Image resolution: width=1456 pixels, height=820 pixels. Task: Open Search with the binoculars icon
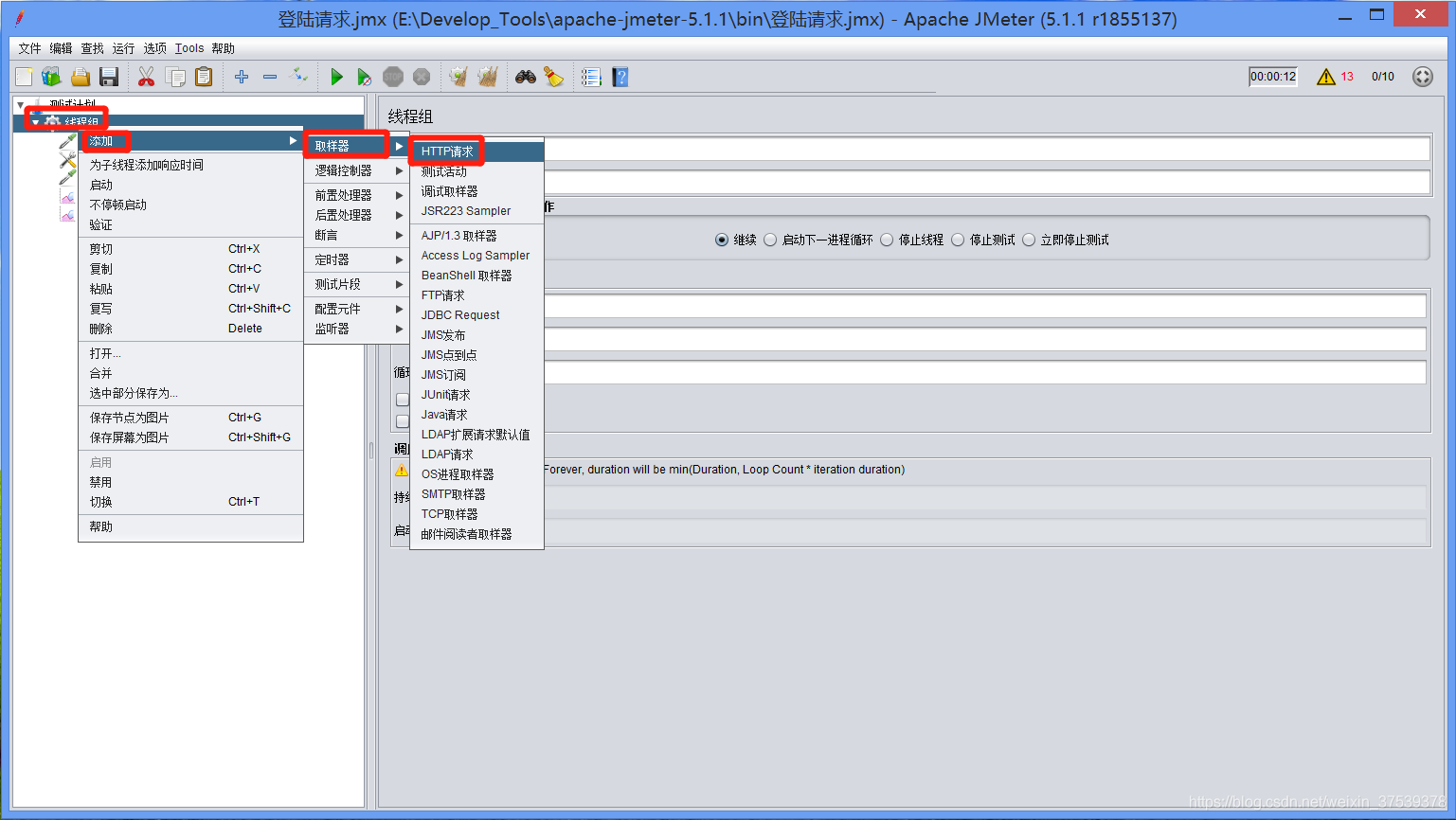coord(526,77)
